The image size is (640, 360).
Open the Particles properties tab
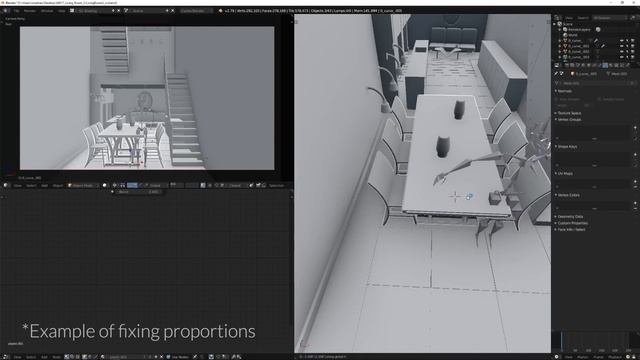(x=622, y=65)
